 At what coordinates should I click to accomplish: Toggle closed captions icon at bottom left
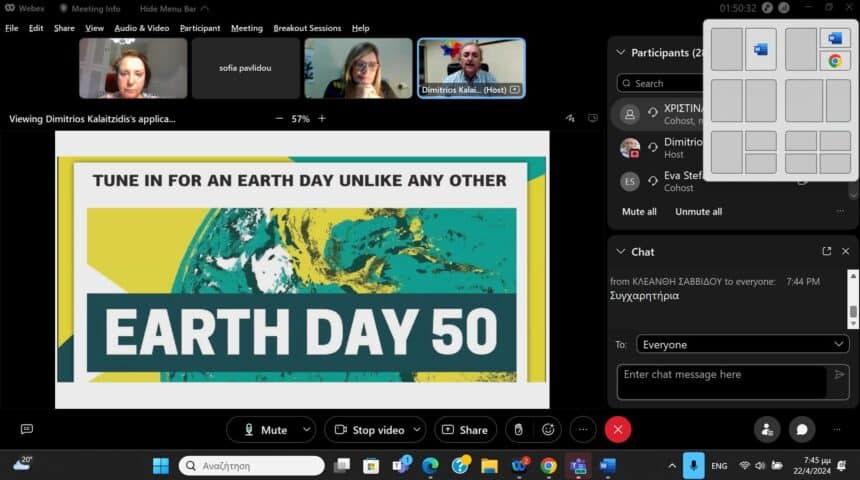pyautogui.click(x=26, y=429)
